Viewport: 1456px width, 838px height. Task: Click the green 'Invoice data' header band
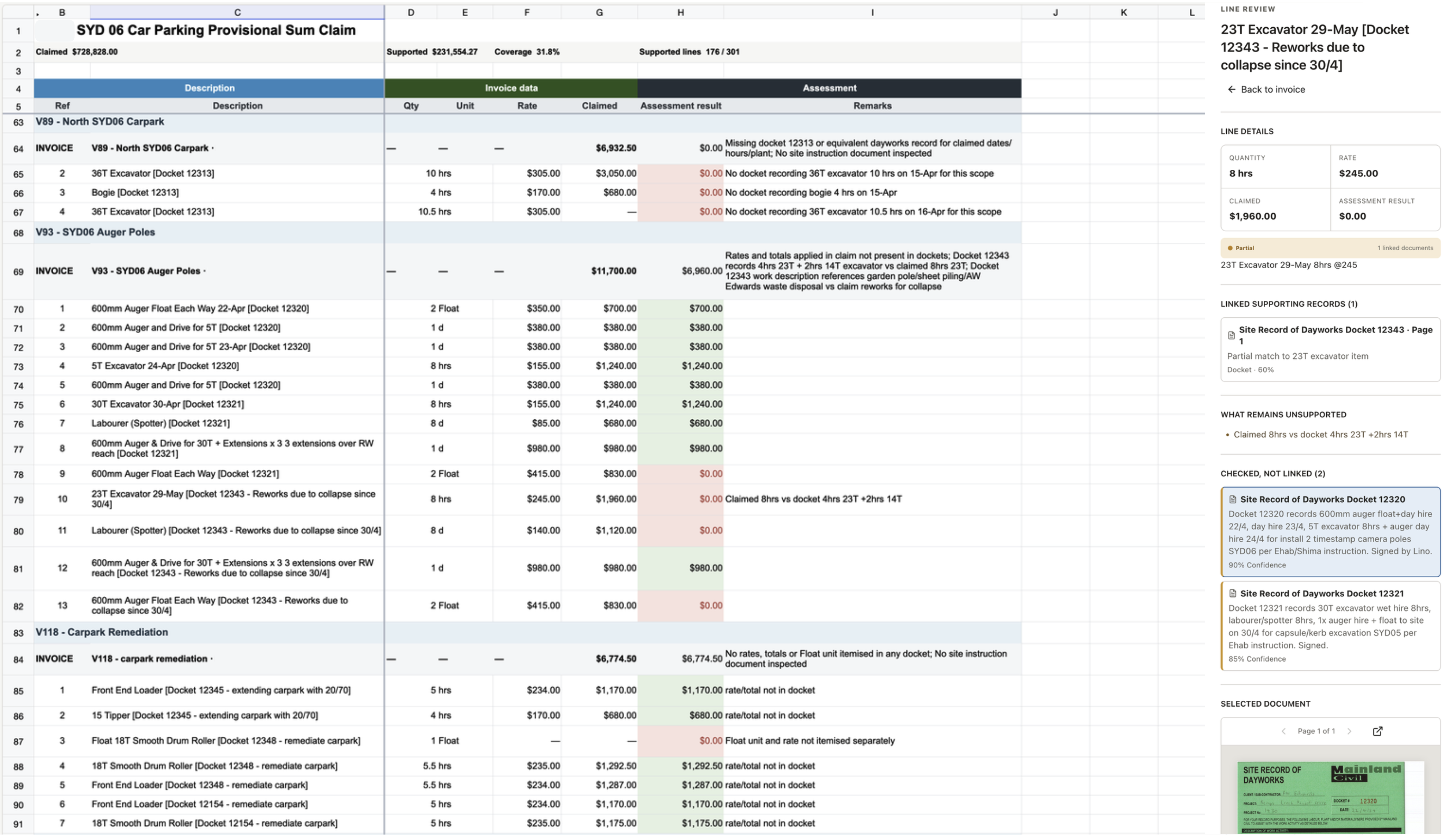[x=511, y=88]
